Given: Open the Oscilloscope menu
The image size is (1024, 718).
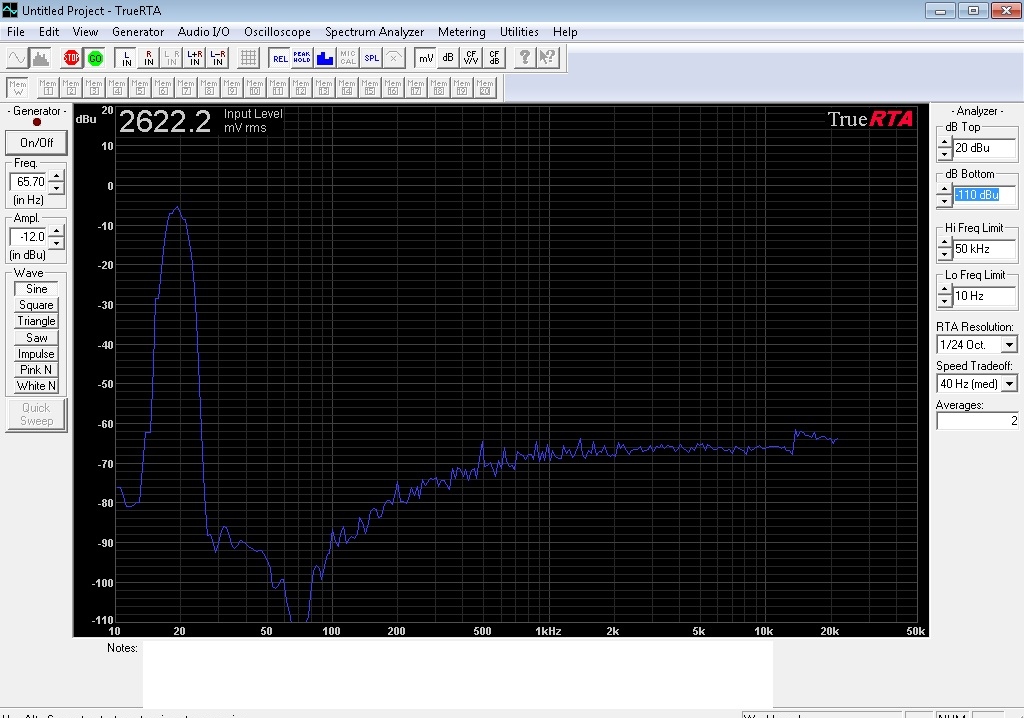Looking at the screenshot, I should pos(278,32).
